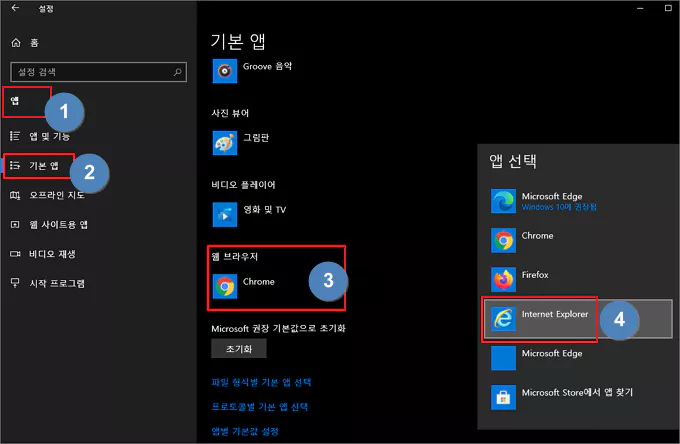
Task: Click the Microsoft Store bag icon
Action: click(503, 397)
